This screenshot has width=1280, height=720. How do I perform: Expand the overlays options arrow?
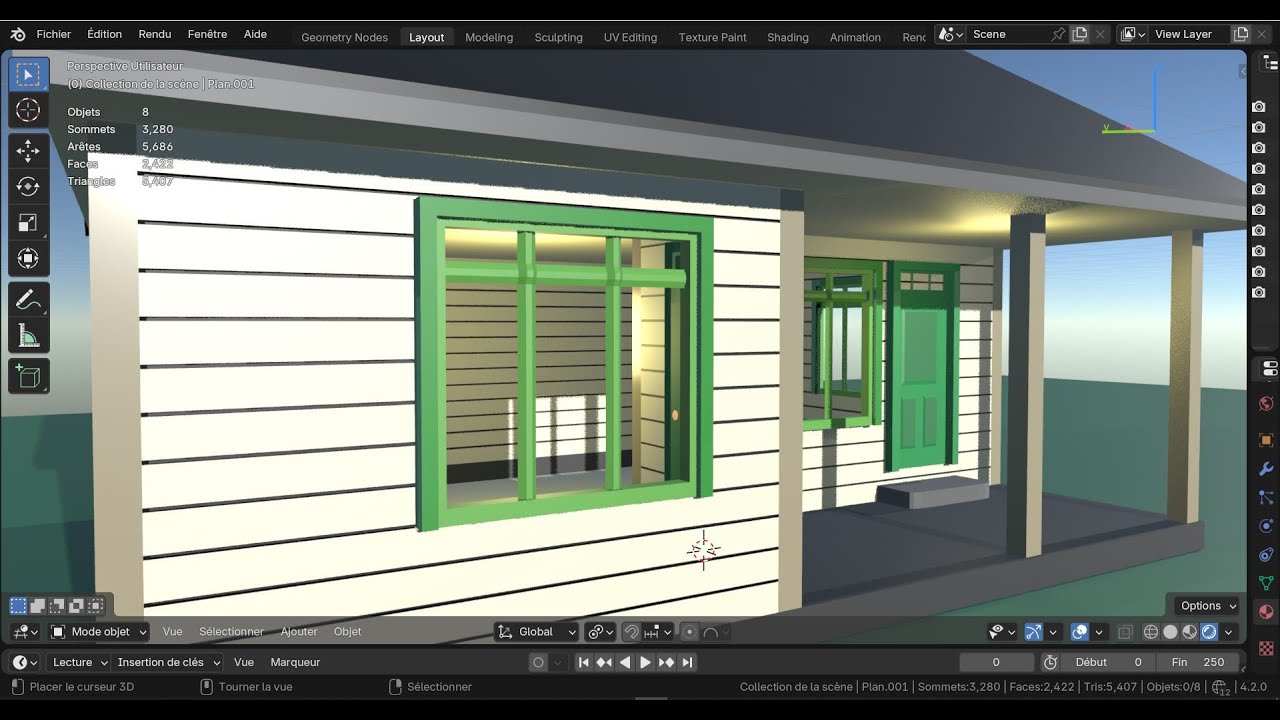pyautogui.click(x=1099, y=632)
